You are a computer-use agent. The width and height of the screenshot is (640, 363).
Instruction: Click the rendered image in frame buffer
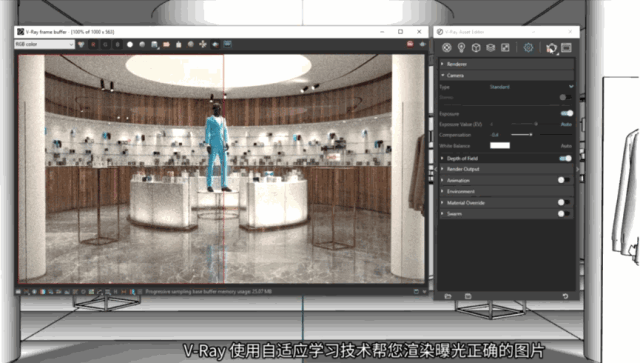point(222,169)
